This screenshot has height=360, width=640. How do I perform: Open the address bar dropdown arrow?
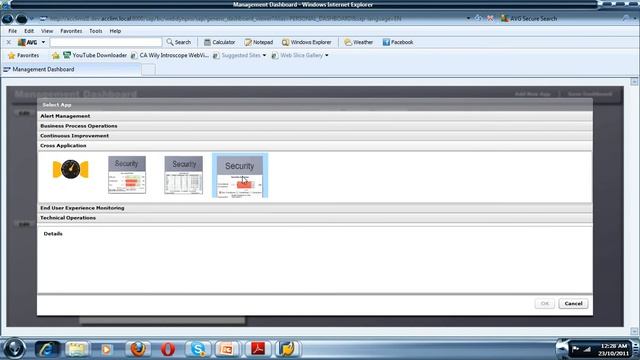[x=468, y=18]
